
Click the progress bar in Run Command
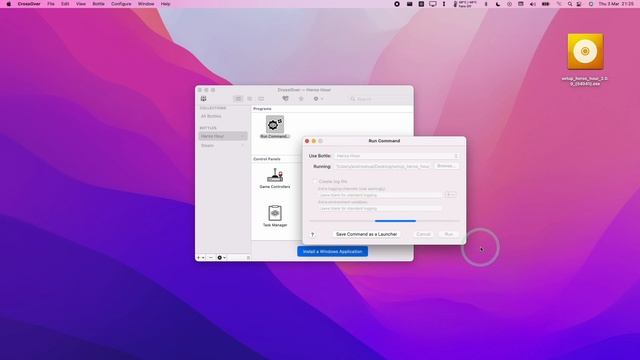pyautogui.click(x=384, y=221)
